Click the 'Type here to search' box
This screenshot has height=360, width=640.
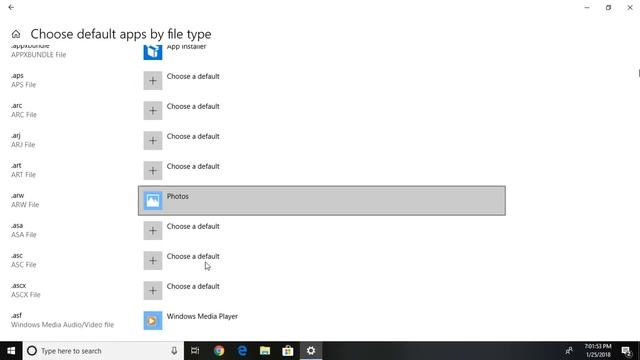click(x=103, y=351)
